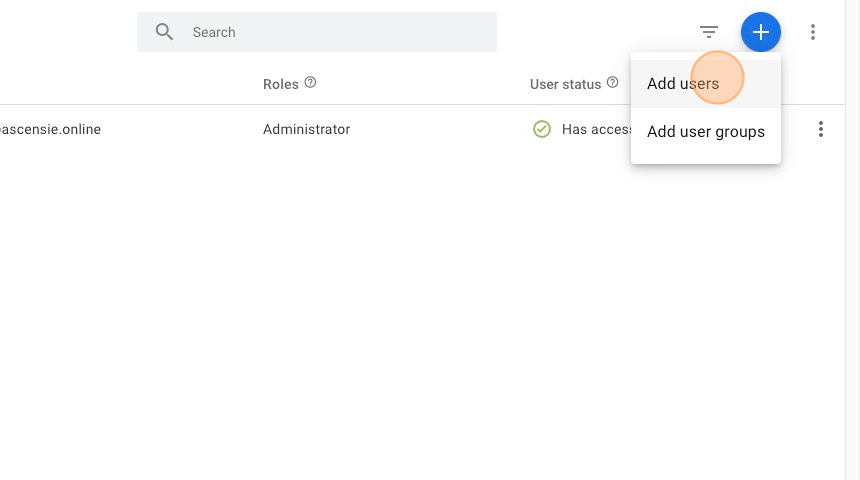Click the Administrator role cell
Screen dimensions: 860x480
click(306, 129)
